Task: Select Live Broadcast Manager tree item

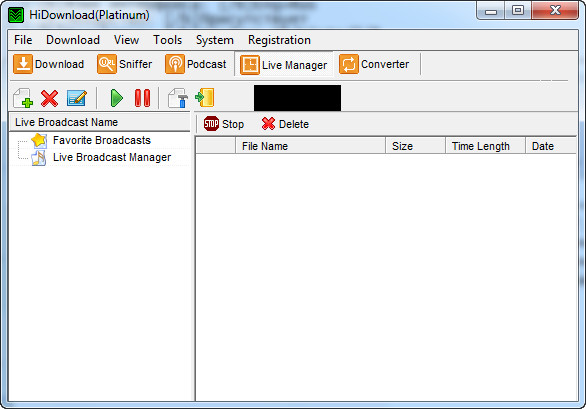Action: 112,157
